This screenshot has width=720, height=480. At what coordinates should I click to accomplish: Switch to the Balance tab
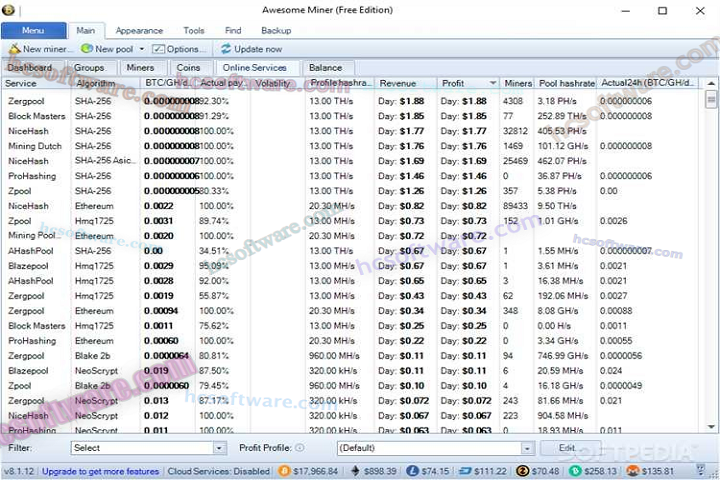click(x=326, y=68)
